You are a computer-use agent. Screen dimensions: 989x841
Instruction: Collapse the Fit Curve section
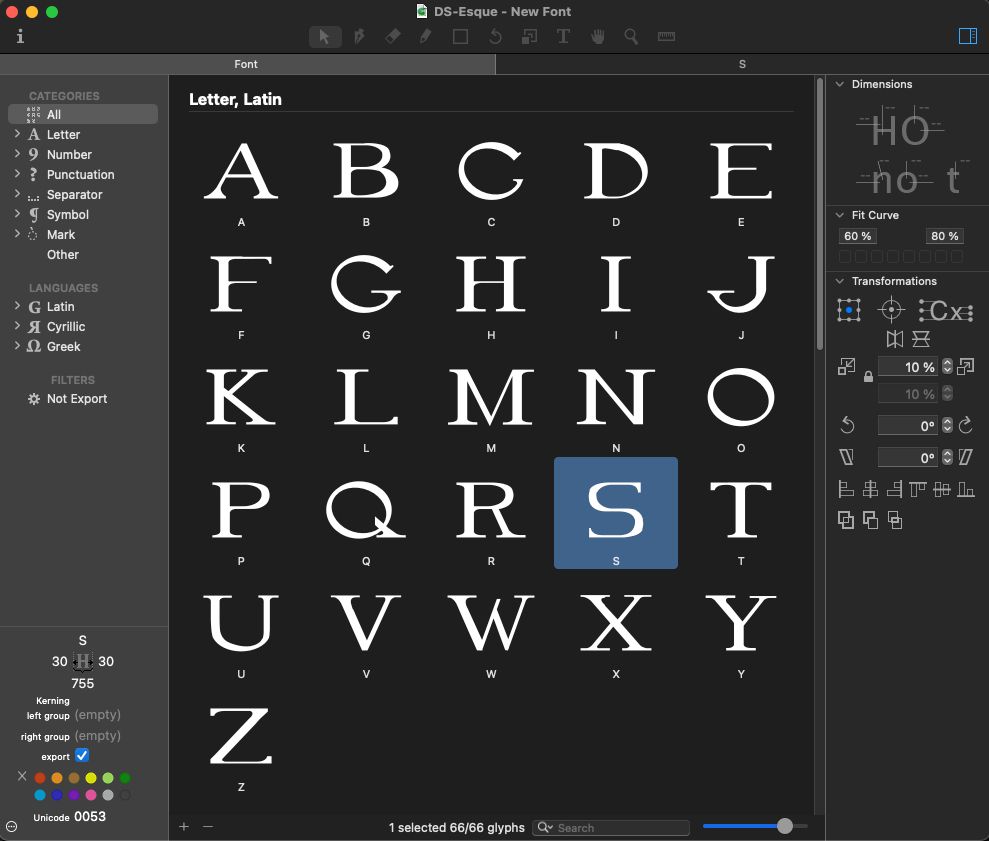click(840, 215)
